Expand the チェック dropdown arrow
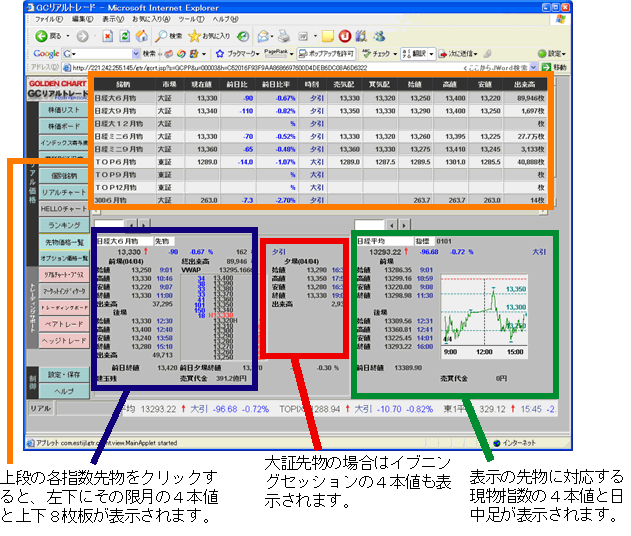The image size is (631, 536). (395, 54)
